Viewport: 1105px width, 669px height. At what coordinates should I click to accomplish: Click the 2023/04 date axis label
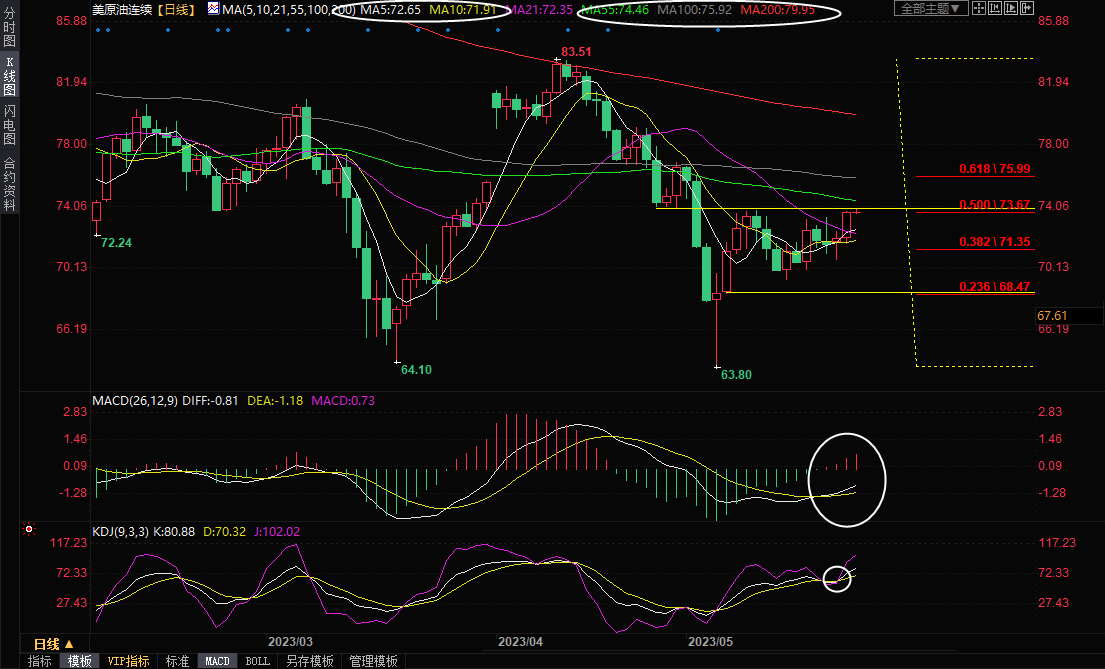tap(521, 642)
